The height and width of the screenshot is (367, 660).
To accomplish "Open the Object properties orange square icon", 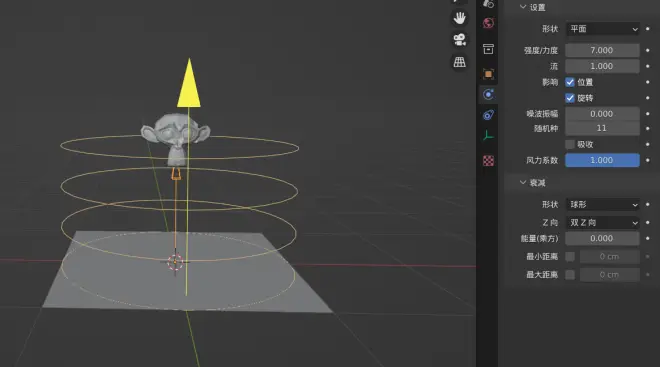I will 488,74.
